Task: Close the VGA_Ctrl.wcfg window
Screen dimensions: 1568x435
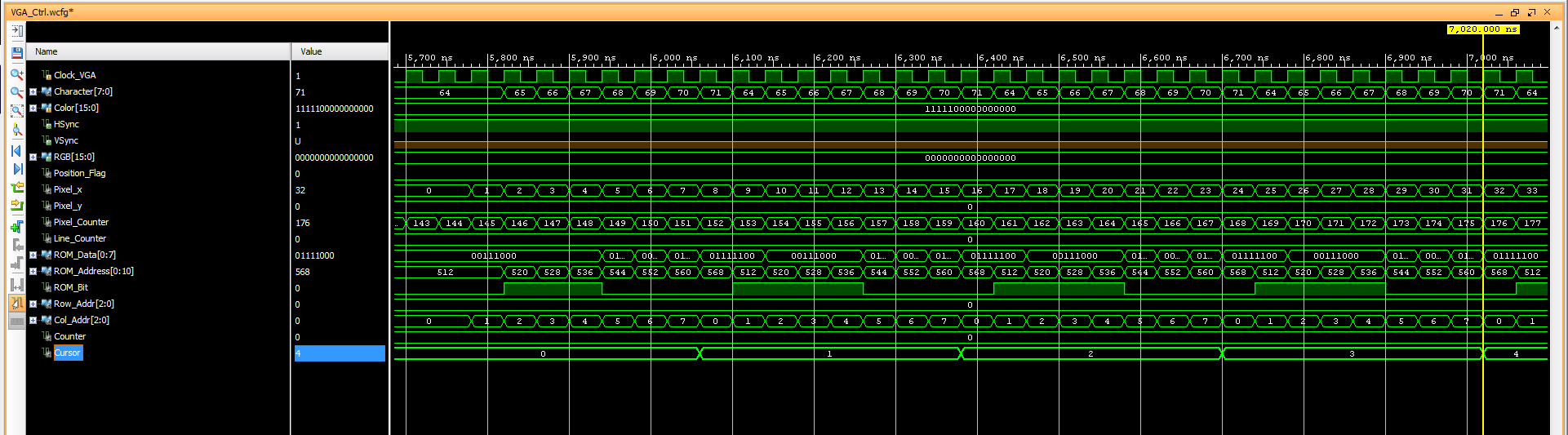Action: click(1547, 12)
